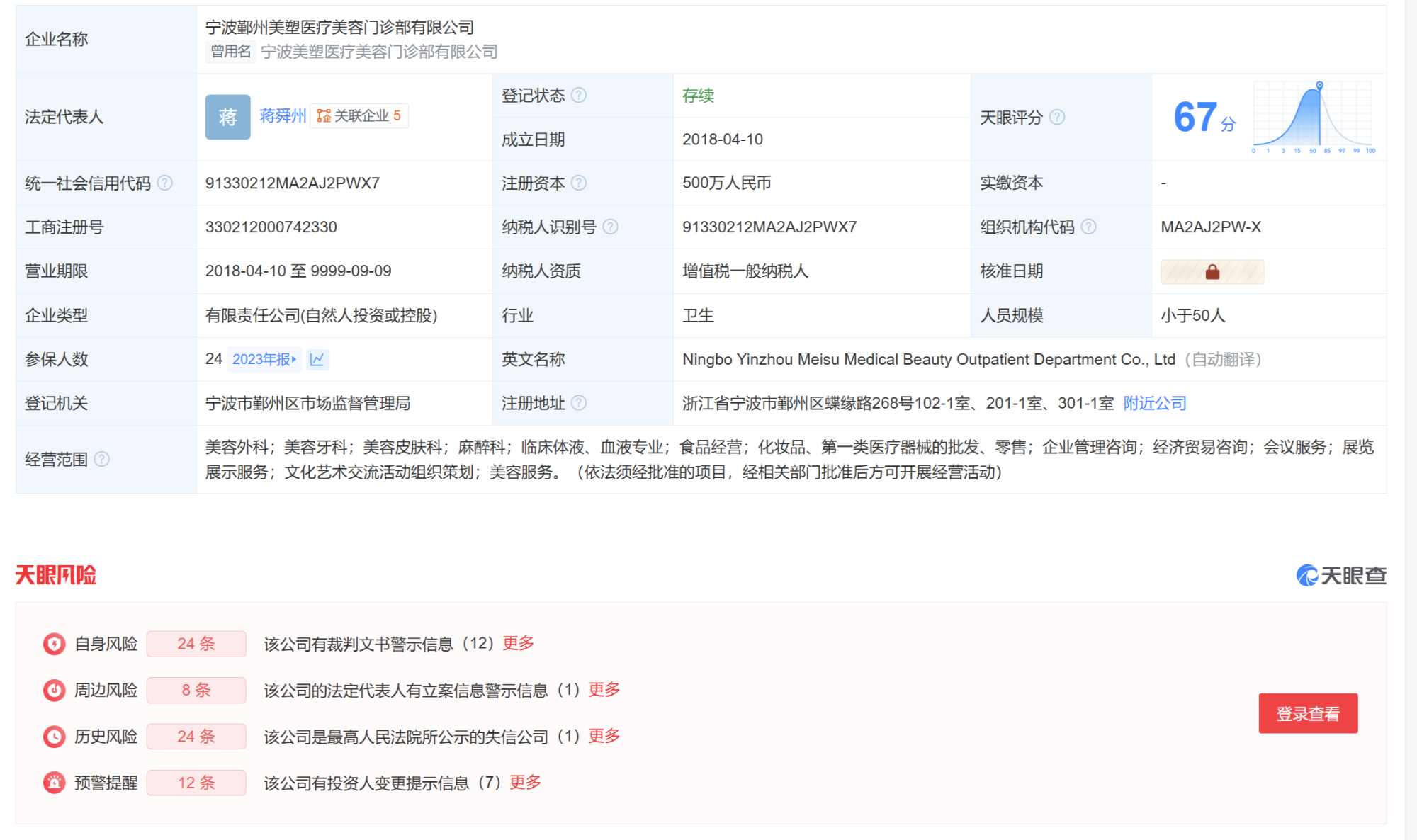Click the 67分 score value
The image size is (1417, 840).
(1204, 117)
